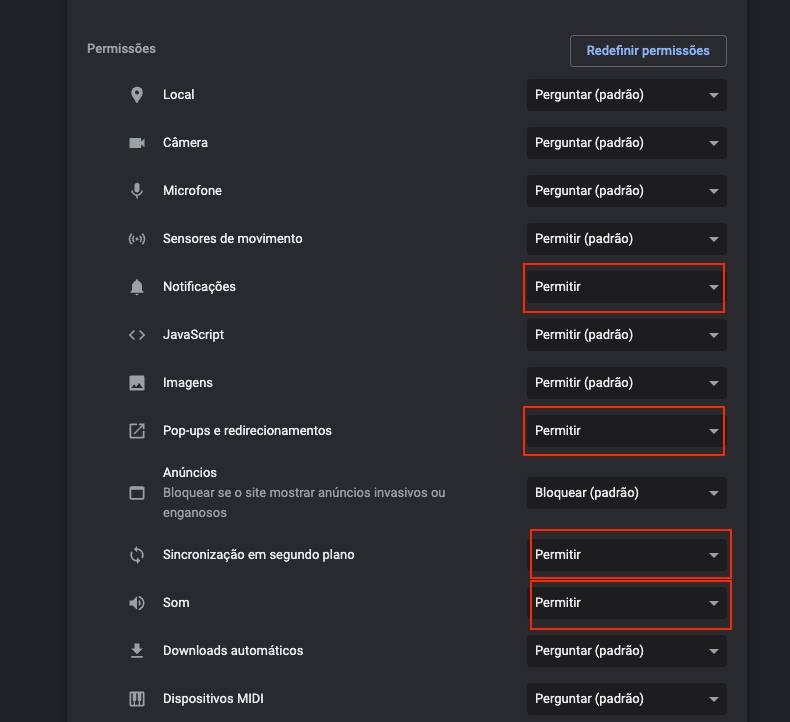
Task: Click the Downloads automáticos arrow icon
Action: (x=137, y=650)
